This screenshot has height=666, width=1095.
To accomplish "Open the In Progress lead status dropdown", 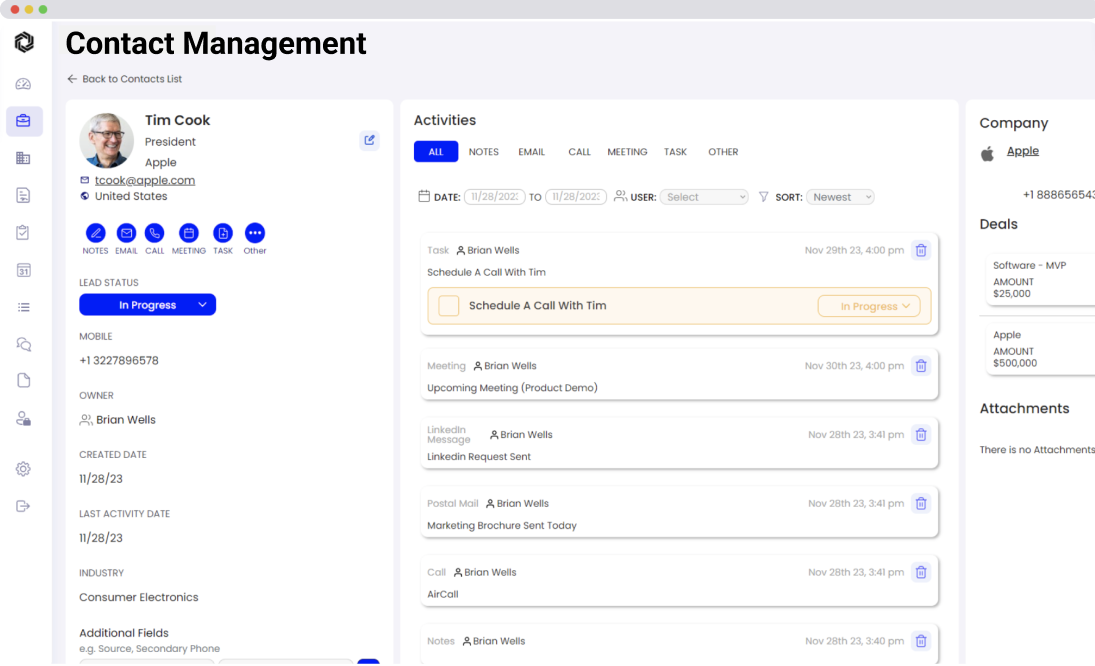I will [147, 305].
